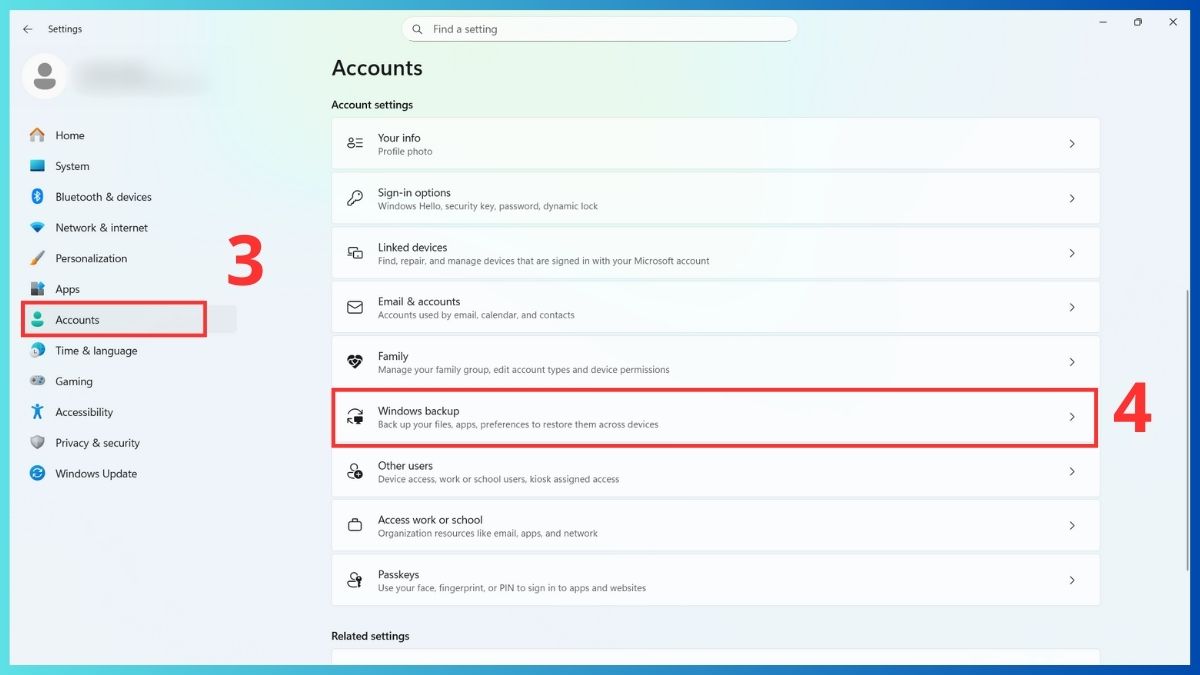
Task: Click the work or school briefcase icon
Action: (355, 526)
